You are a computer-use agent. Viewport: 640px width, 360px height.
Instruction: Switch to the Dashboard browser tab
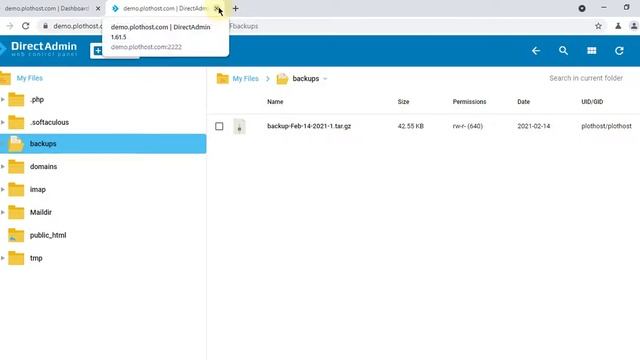click(x=47, y=8)
